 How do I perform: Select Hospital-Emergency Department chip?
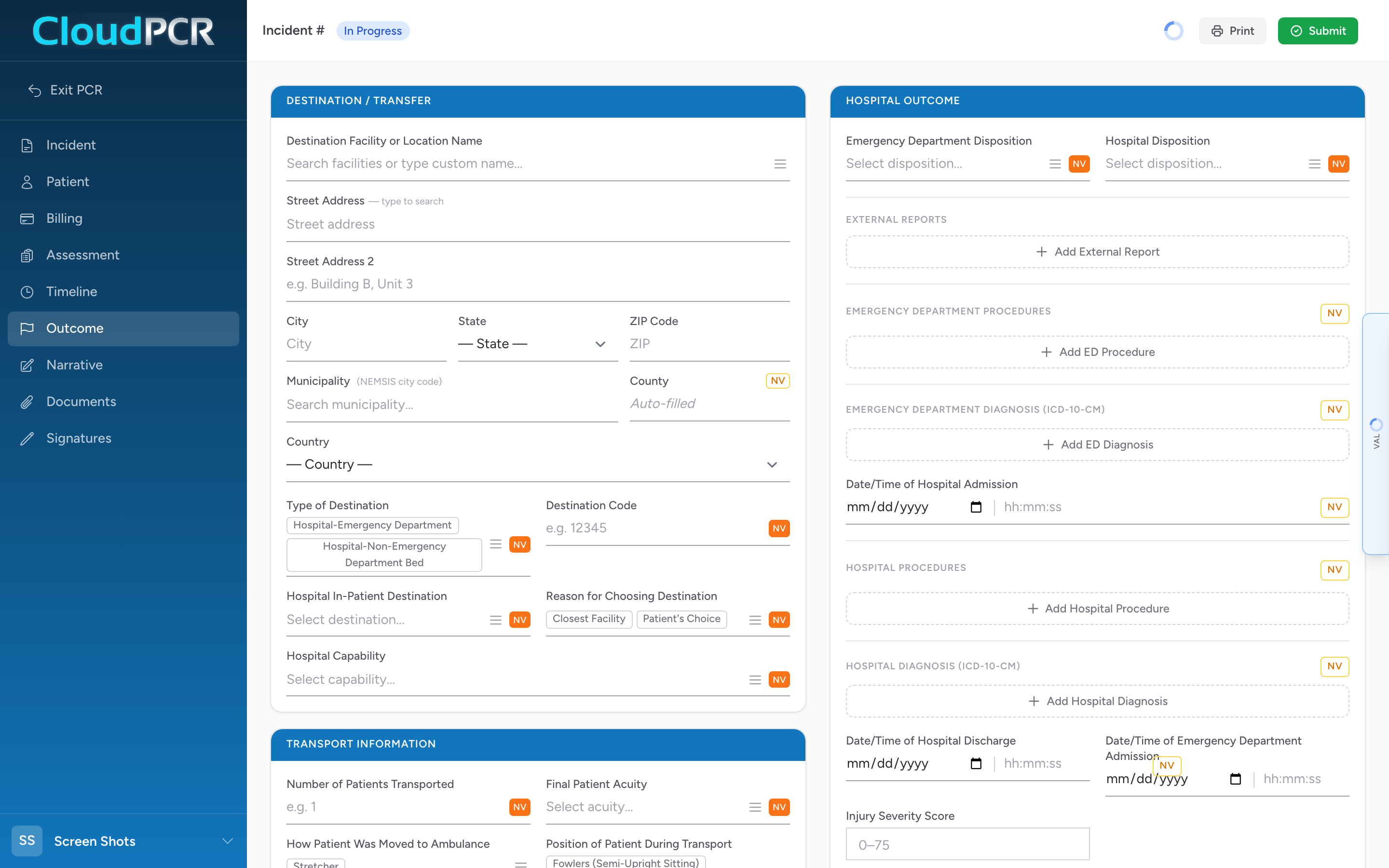click(x=372, y=525)
